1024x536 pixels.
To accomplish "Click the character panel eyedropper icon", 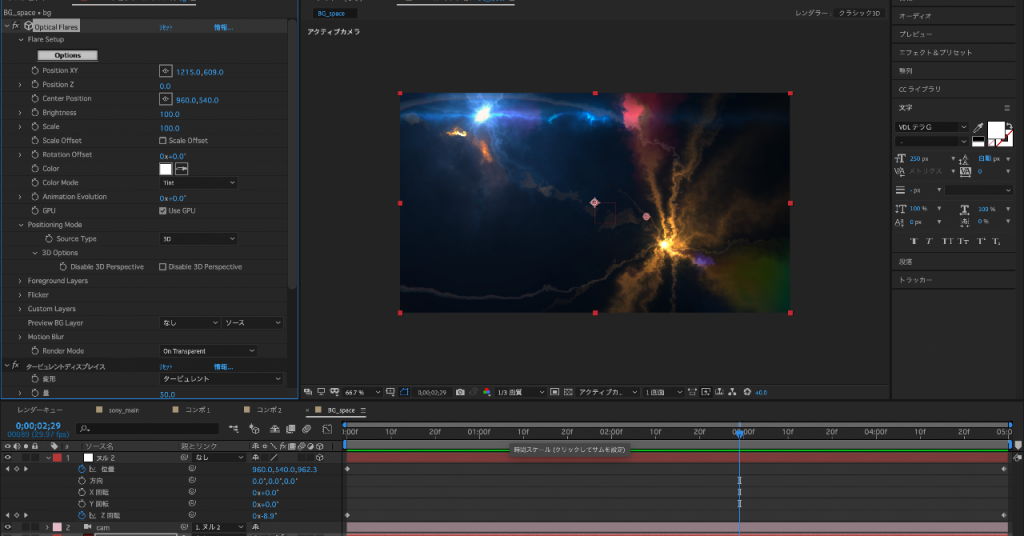I will click(x=978, y=127).
